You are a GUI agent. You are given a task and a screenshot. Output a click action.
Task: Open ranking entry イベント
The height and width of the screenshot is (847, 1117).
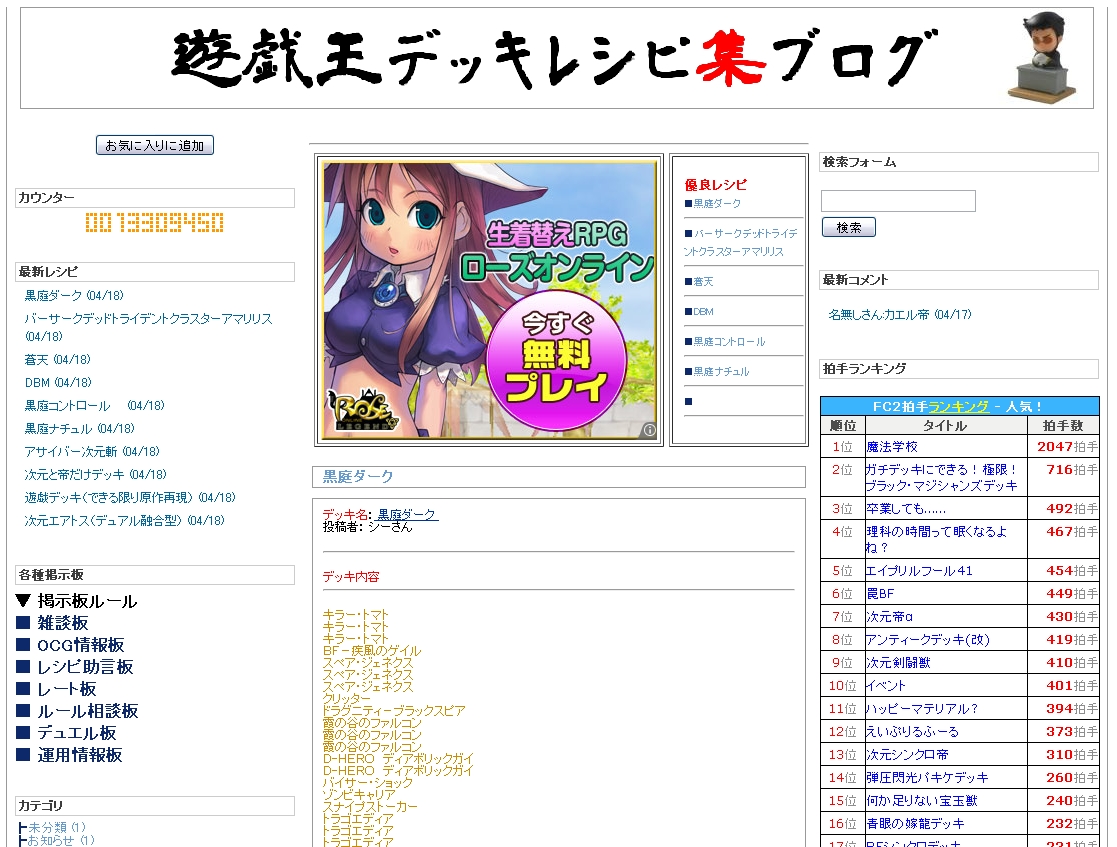click(x=885, y=685)
